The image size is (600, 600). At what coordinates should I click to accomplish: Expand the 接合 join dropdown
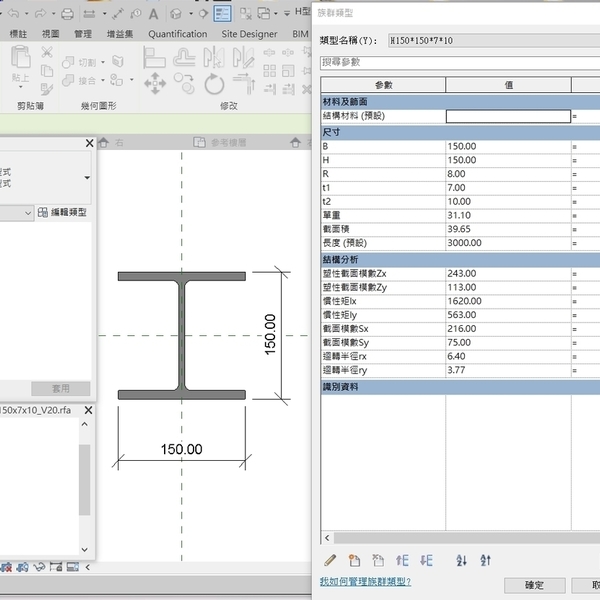(104, 80)
